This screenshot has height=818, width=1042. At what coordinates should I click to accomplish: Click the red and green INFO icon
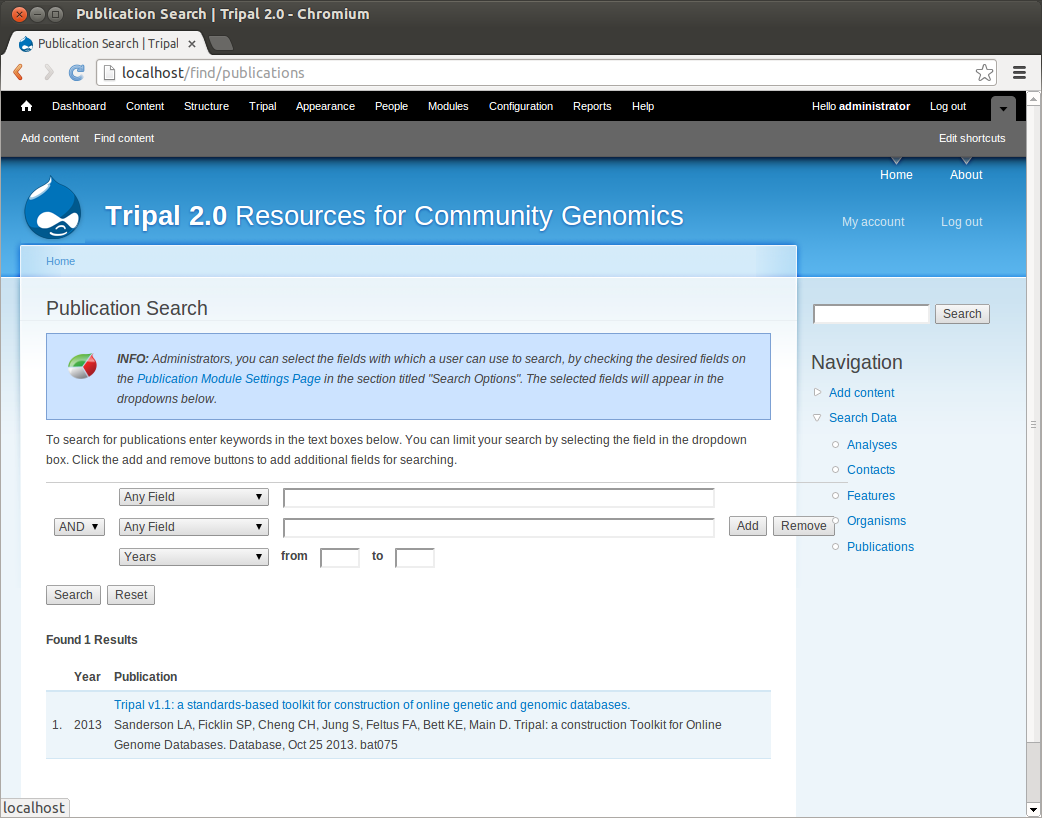click(82, 365)
